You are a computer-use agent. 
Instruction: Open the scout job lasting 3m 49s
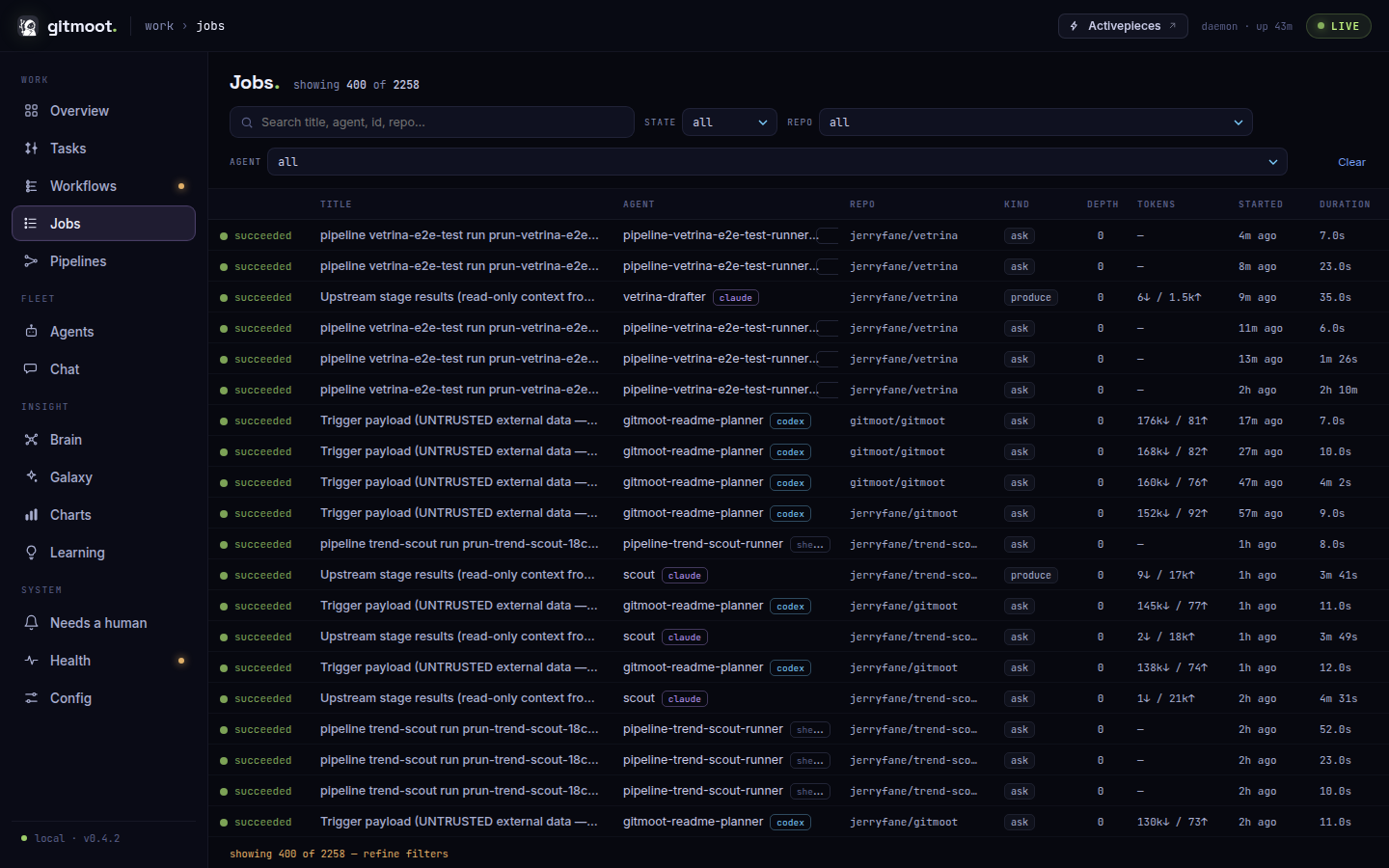click(799, 637)
